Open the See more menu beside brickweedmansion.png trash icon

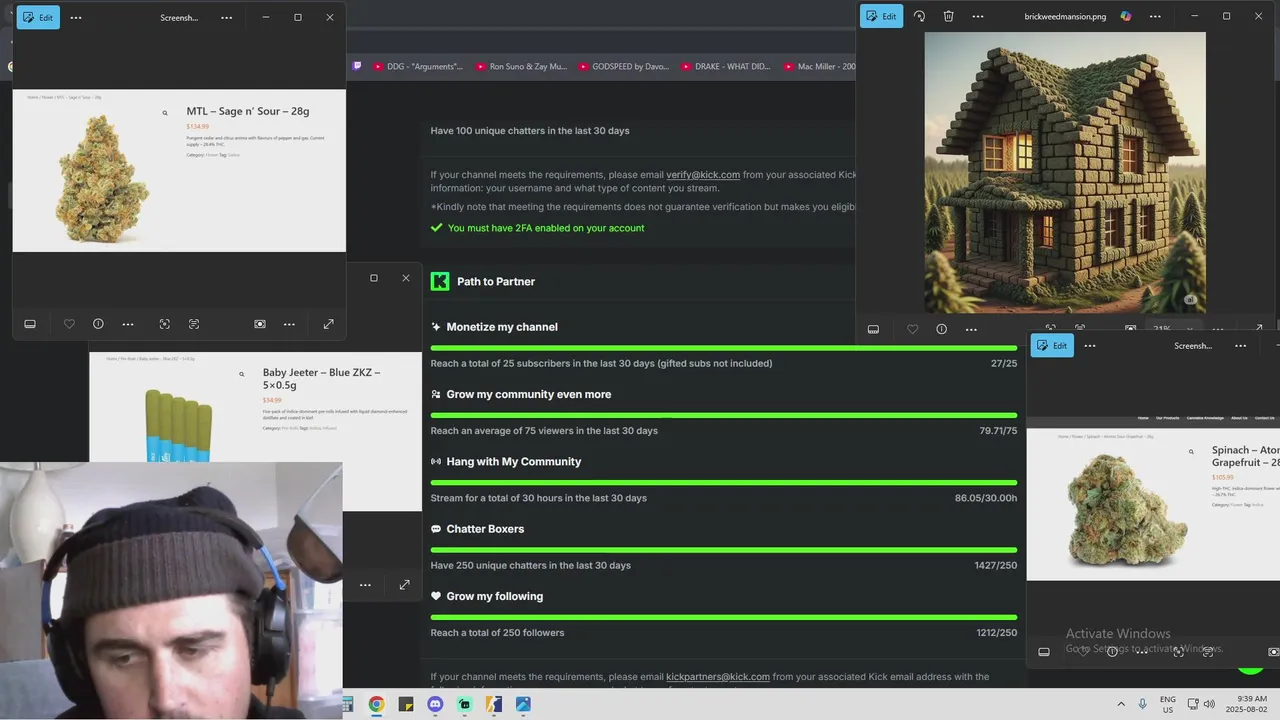[978, 16]
